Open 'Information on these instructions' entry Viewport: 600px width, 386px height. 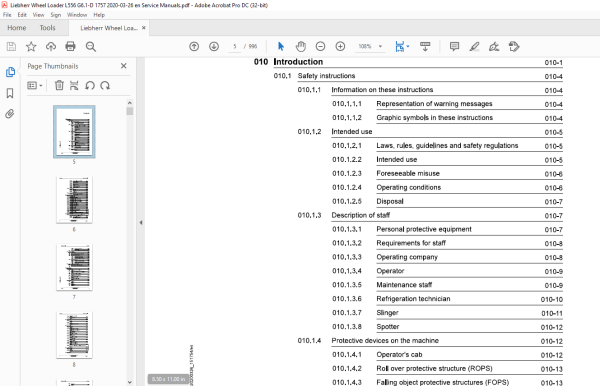click(x=382, y=90)
